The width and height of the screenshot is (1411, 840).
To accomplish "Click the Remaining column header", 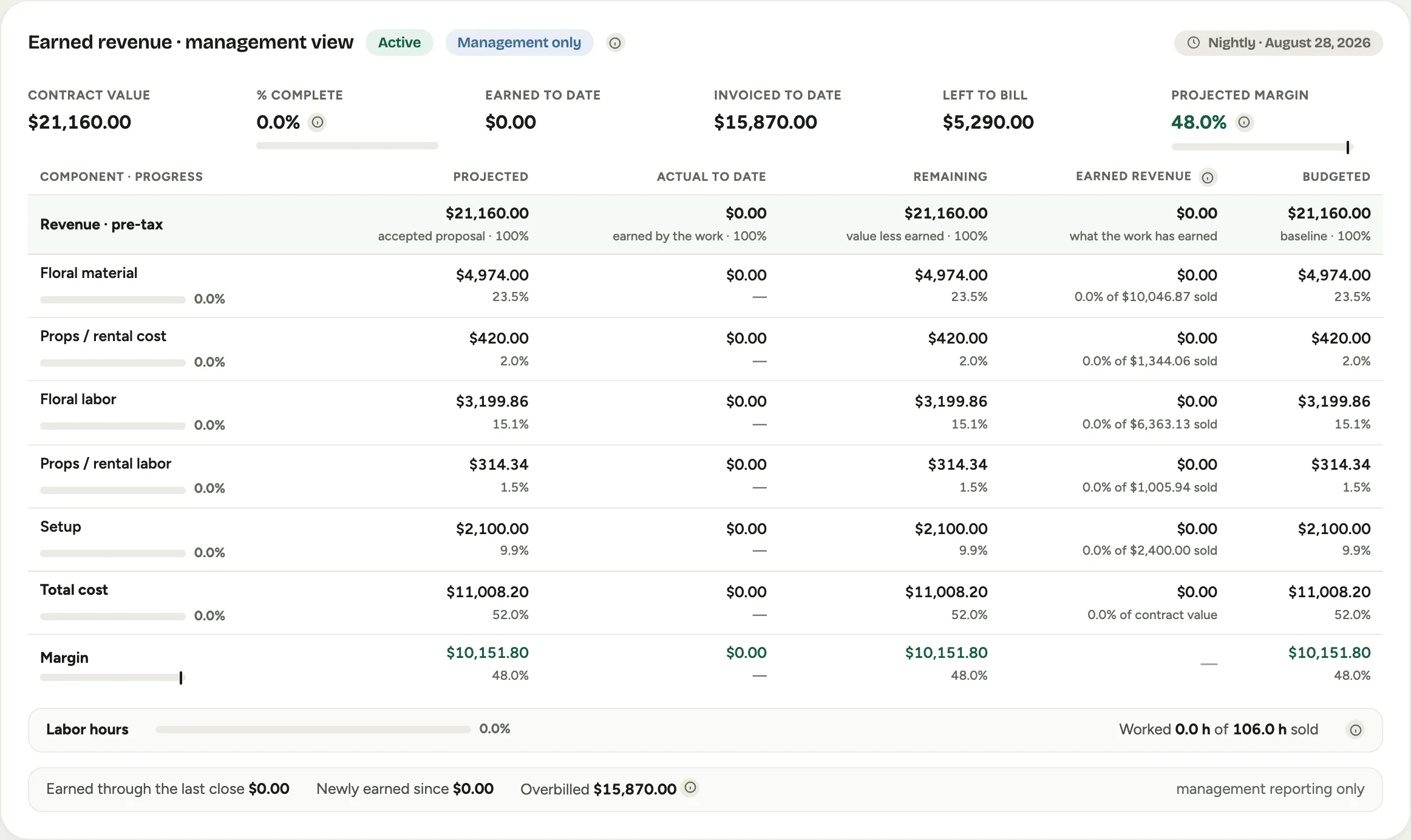I will 950,177.
